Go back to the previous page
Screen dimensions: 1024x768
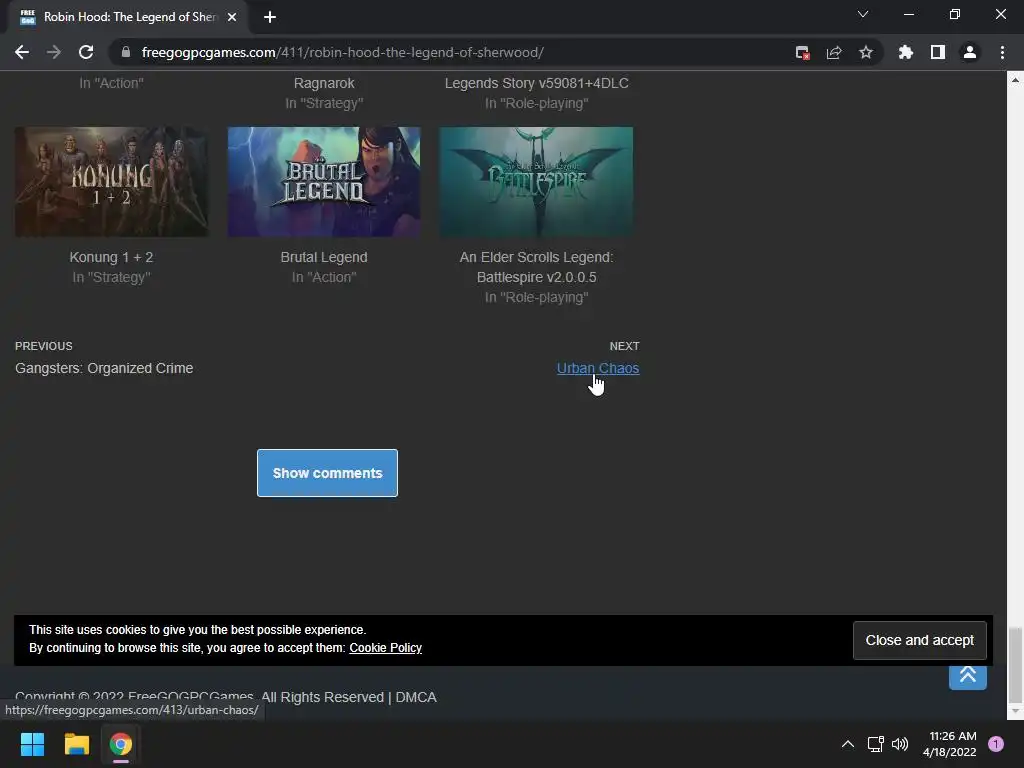click(x=22, y=52)
